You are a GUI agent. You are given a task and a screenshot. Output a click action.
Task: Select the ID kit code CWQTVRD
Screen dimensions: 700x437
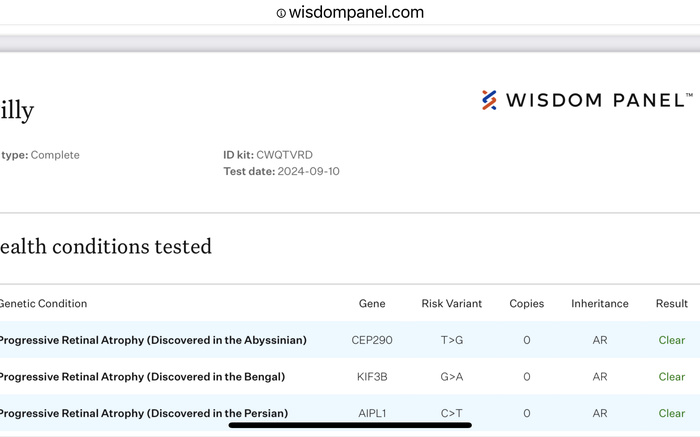284,155
